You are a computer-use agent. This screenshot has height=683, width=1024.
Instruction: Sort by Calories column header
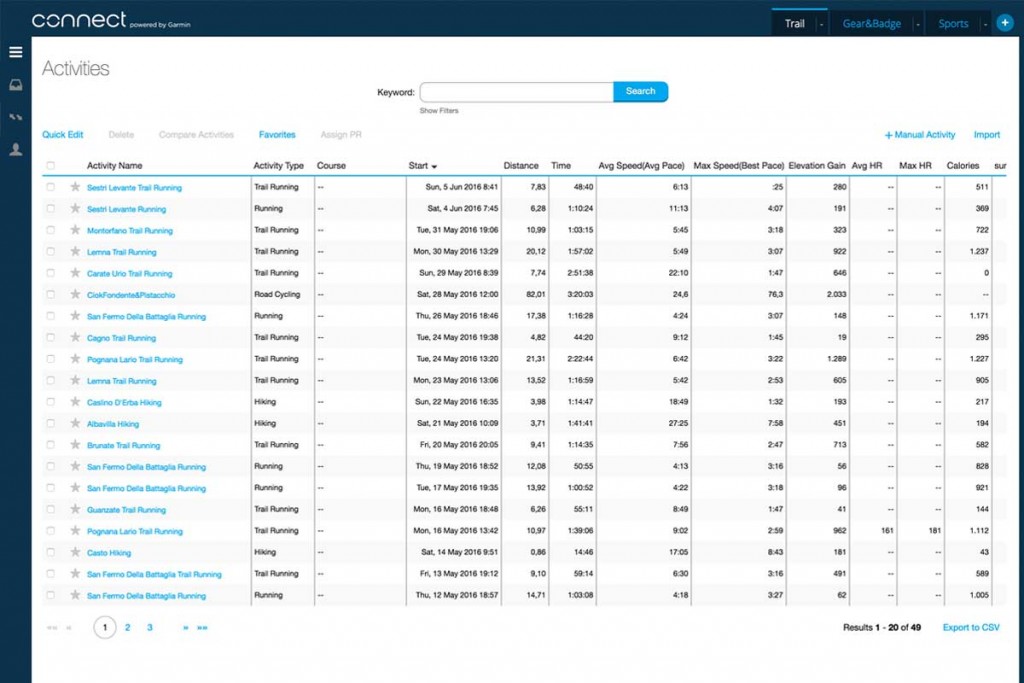coord(963,166)
